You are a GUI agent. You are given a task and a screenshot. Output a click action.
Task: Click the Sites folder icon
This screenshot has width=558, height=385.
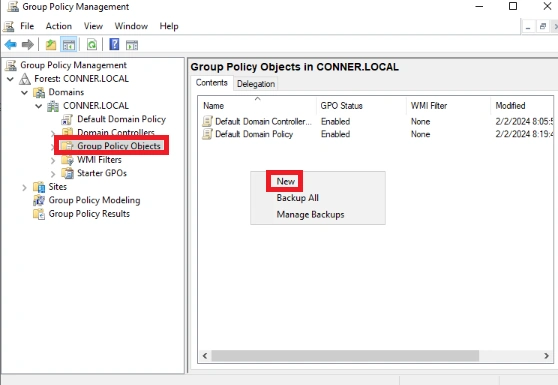tap(39, 187)
